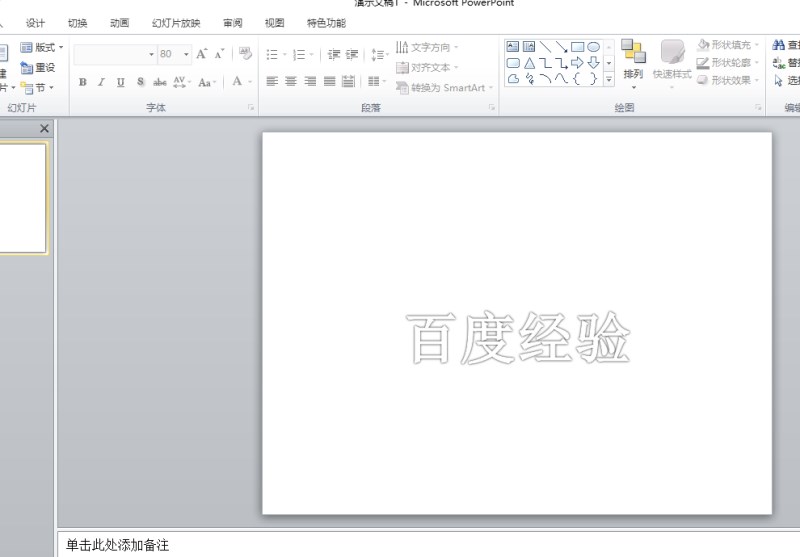Clear all formatting with the eraser icon
Image resolution: width=800 pixels, height=557 pixels.
pyautogui.click(x=245, y=54)
